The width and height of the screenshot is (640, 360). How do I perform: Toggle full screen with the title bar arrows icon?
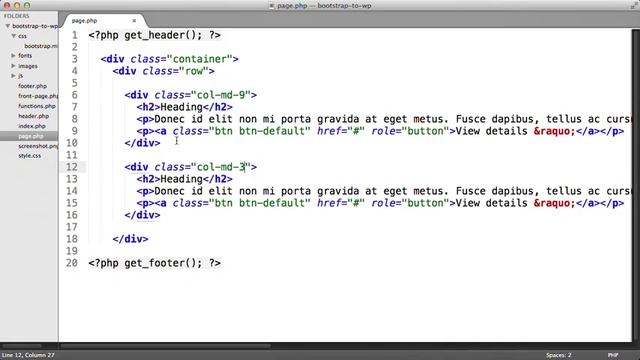point(633,5)
